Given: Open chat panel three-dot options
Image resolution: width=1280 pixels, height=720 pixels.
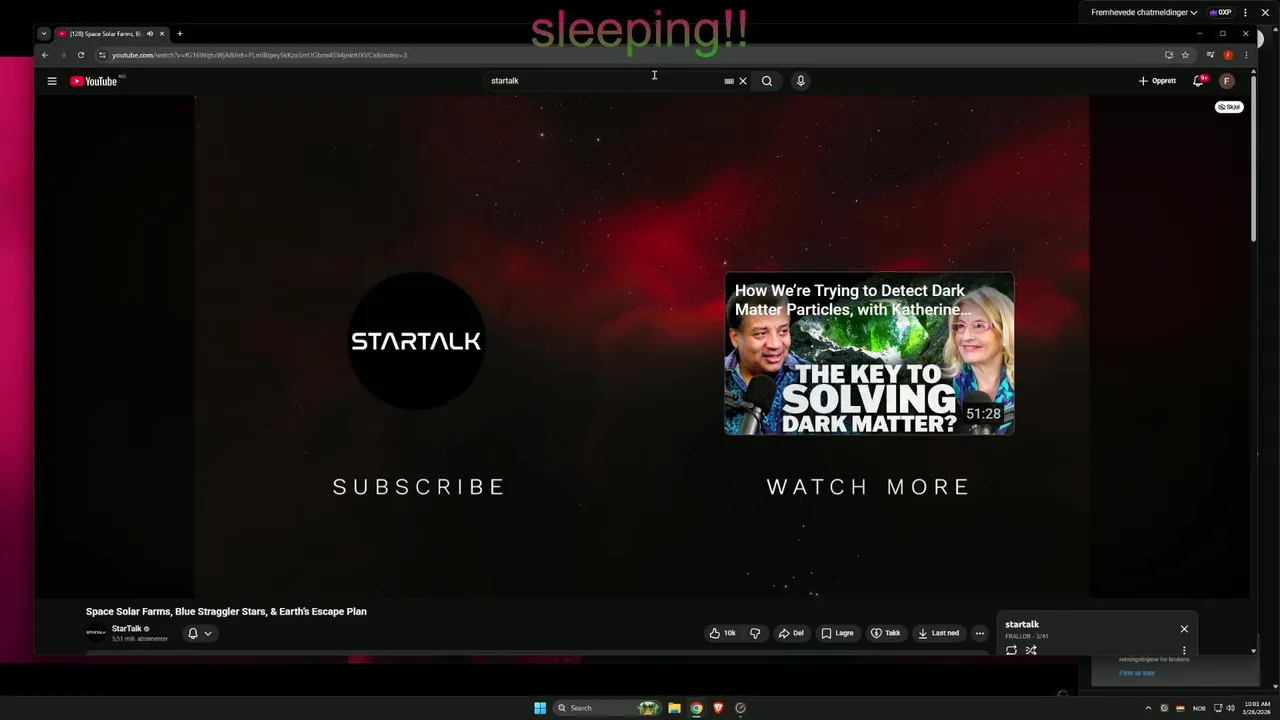Looking at the screenshot, I should (x=1246, y=13).
